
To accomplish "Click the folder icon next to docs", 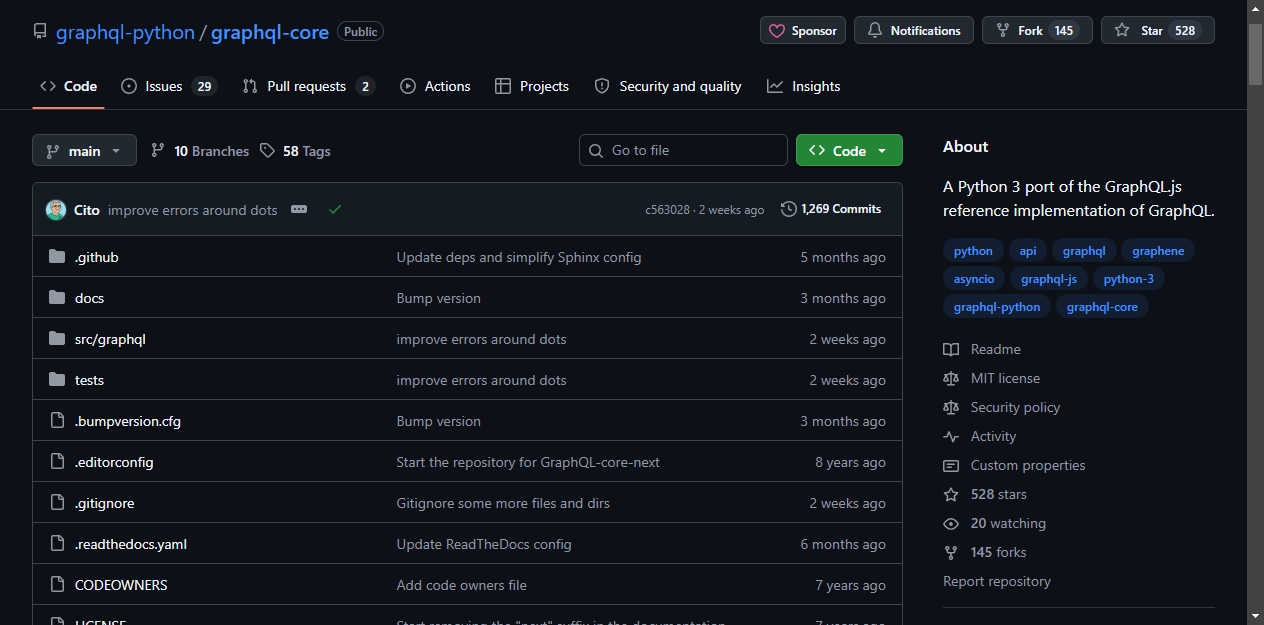I will (57, 298).
